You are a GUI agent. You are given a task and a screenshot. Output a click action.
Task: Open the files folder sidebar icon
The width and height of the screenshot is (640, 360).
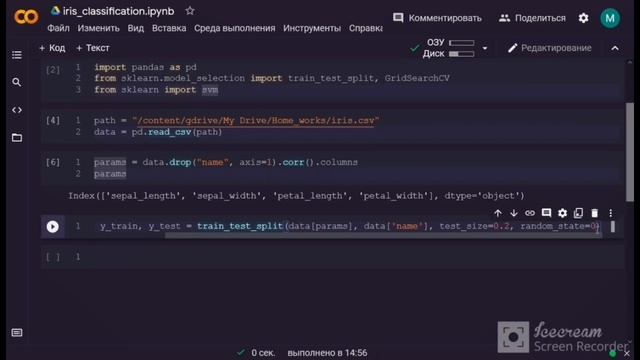(x=17, y=138)
